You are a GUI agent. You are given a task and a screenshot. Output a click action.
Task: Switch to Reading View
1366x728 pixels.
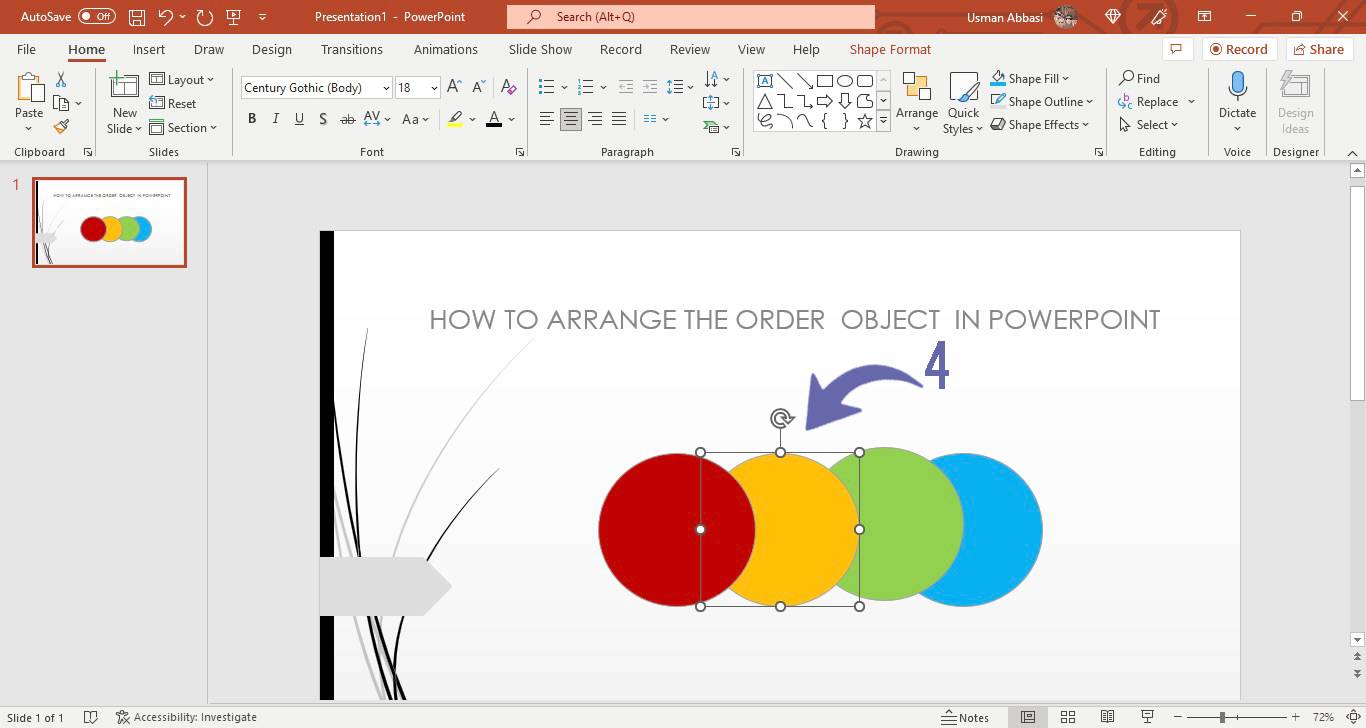tap(1107, 717)
